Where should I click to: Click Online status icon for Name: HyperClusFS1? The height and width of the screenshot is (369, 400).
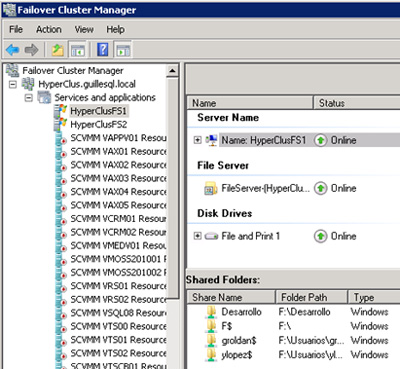pos(320,140)
